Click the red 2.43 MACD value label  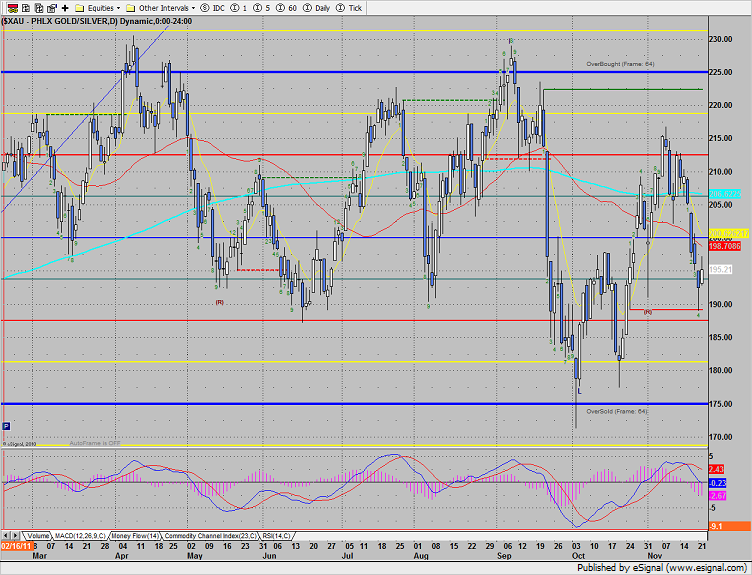pyautogui.click(x=716, y=469)
